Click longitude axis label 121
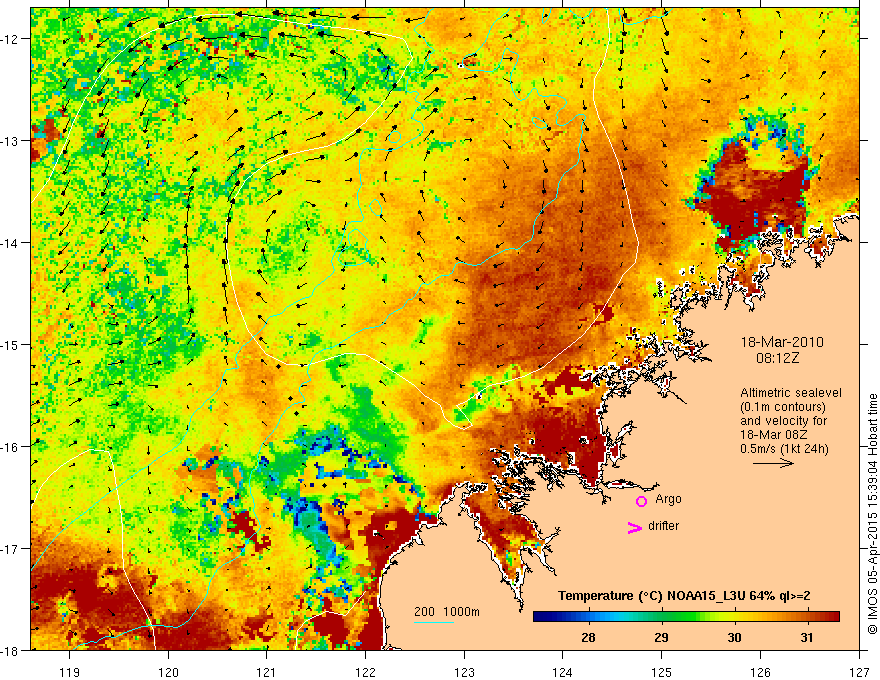This screenshot has height=680, width=880. (267, 672)
